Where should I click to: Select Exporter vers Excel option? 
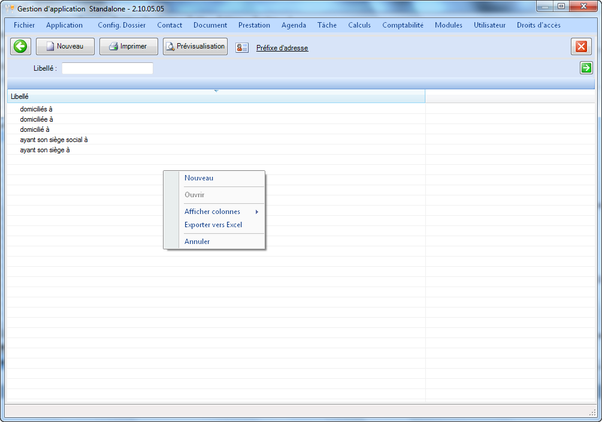coord(213,225)
